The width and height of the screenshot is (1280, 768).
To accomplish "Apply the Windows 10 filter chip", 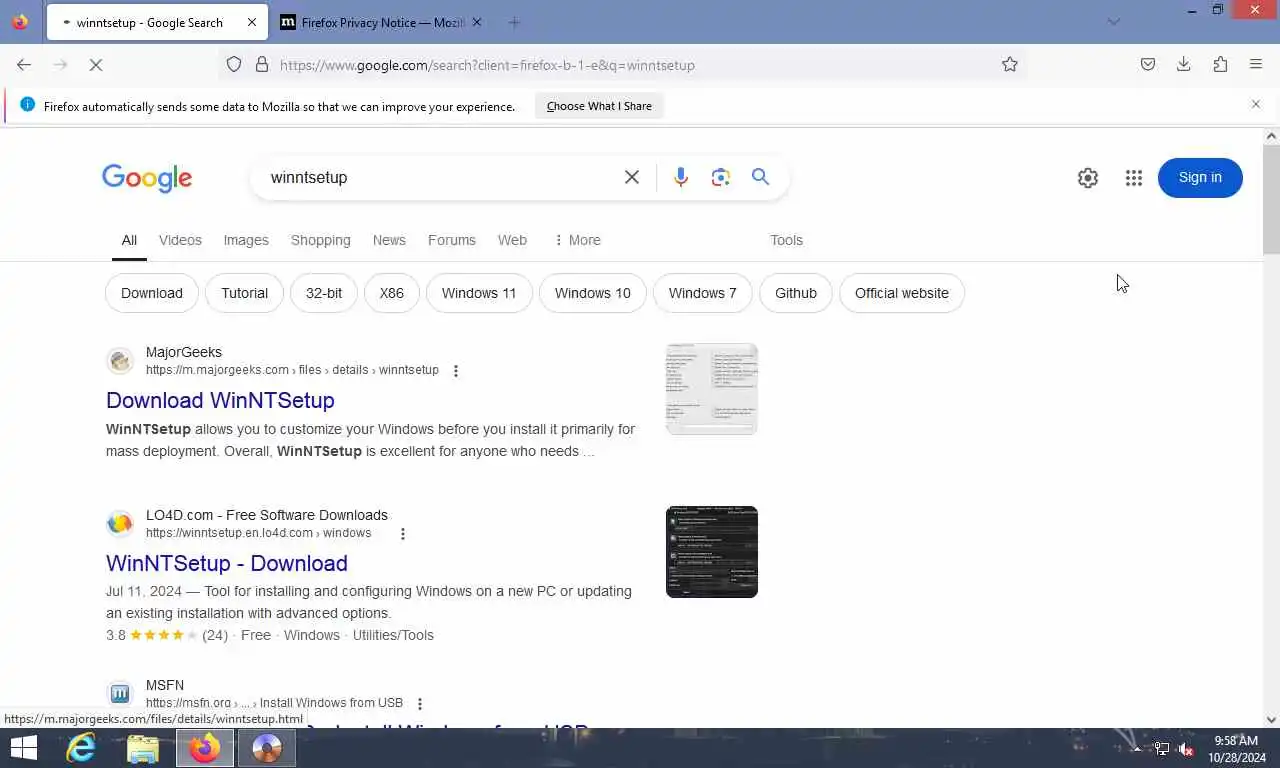I will click(593, 293).
